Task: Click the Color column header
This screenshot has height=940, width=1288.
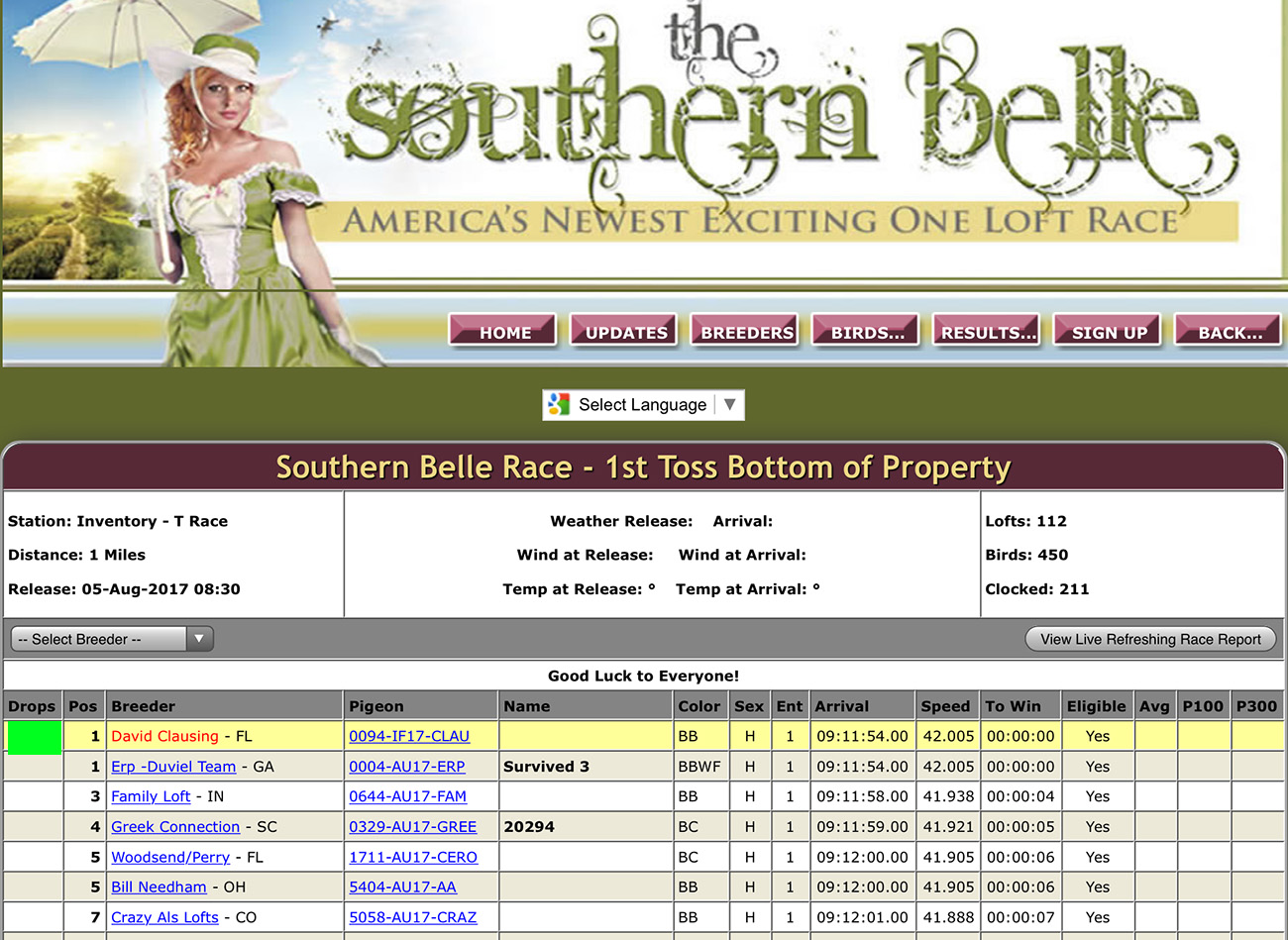Action: coord(699,706)
